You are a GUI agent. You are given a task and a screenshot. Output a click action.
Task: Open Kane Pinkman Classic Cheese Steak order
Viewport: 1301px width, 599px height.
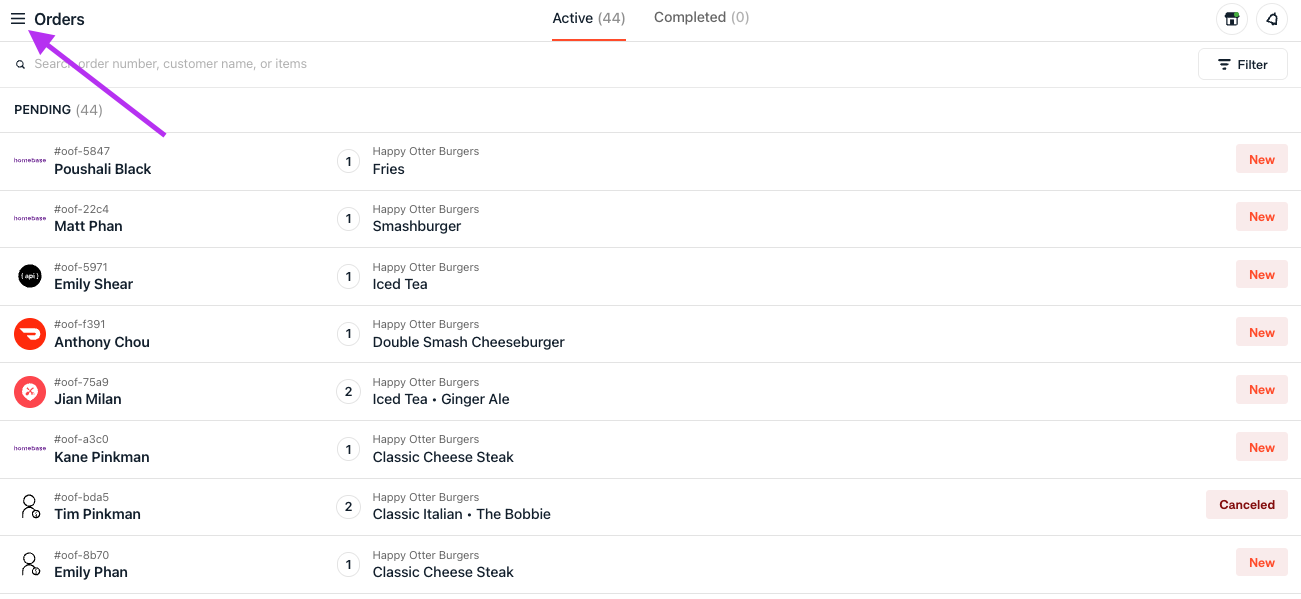point(650,449)
